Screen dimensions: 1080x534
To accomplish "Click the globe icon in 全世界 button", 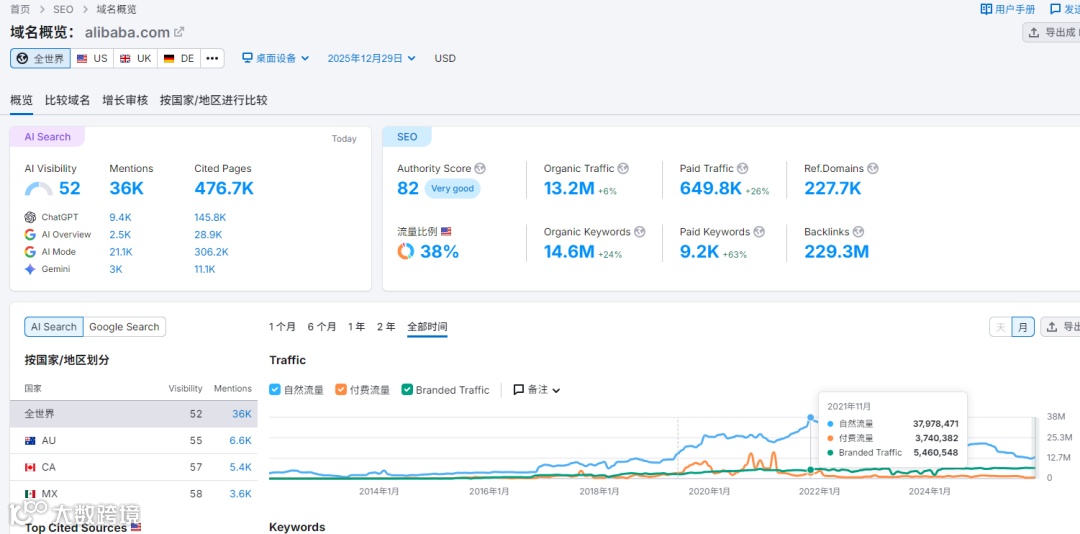I will 23,59.
